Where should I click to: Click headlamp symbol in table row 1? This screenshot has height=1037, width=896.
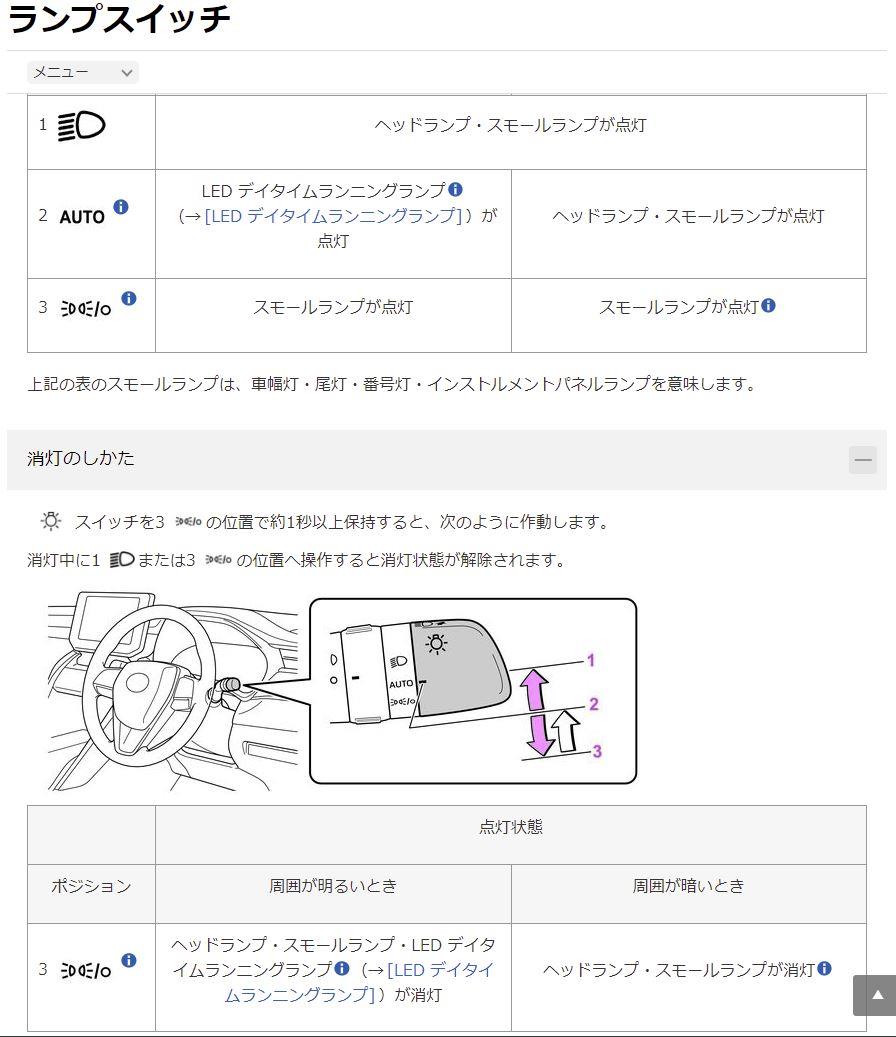pos(81,126)
